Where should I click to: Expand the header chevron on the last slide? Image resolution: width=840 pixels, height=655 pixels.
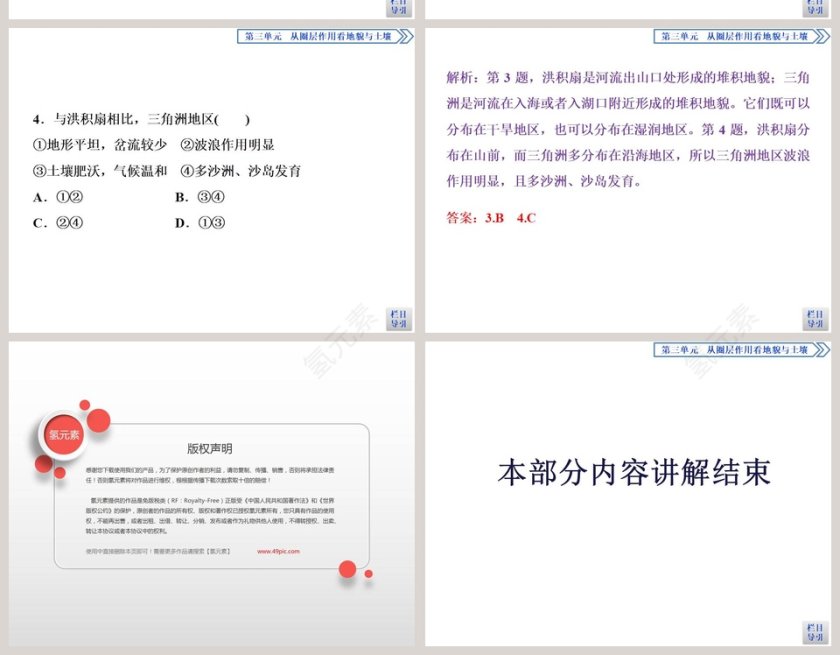820,348
